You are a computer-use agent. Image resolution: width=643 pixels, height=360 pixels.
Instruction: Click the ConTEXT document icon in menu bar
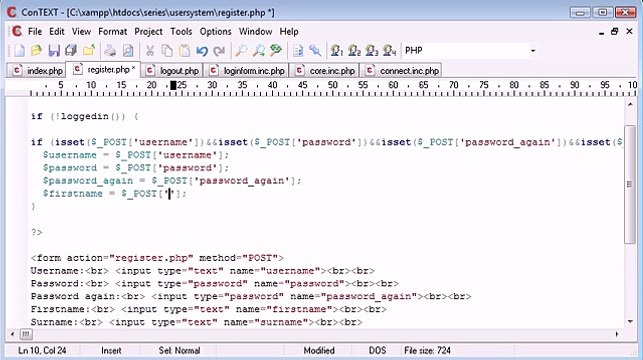coord(17,31)
